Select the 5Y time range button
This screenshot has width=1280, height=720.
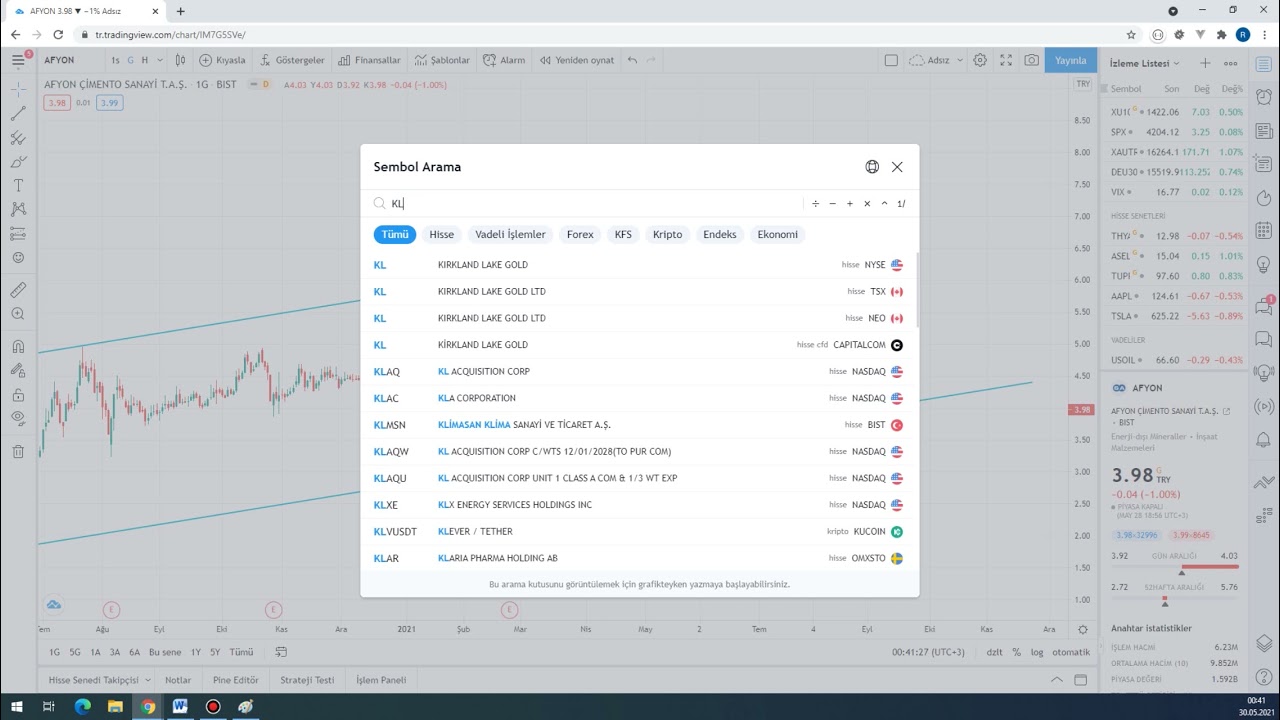click(215, 652)
